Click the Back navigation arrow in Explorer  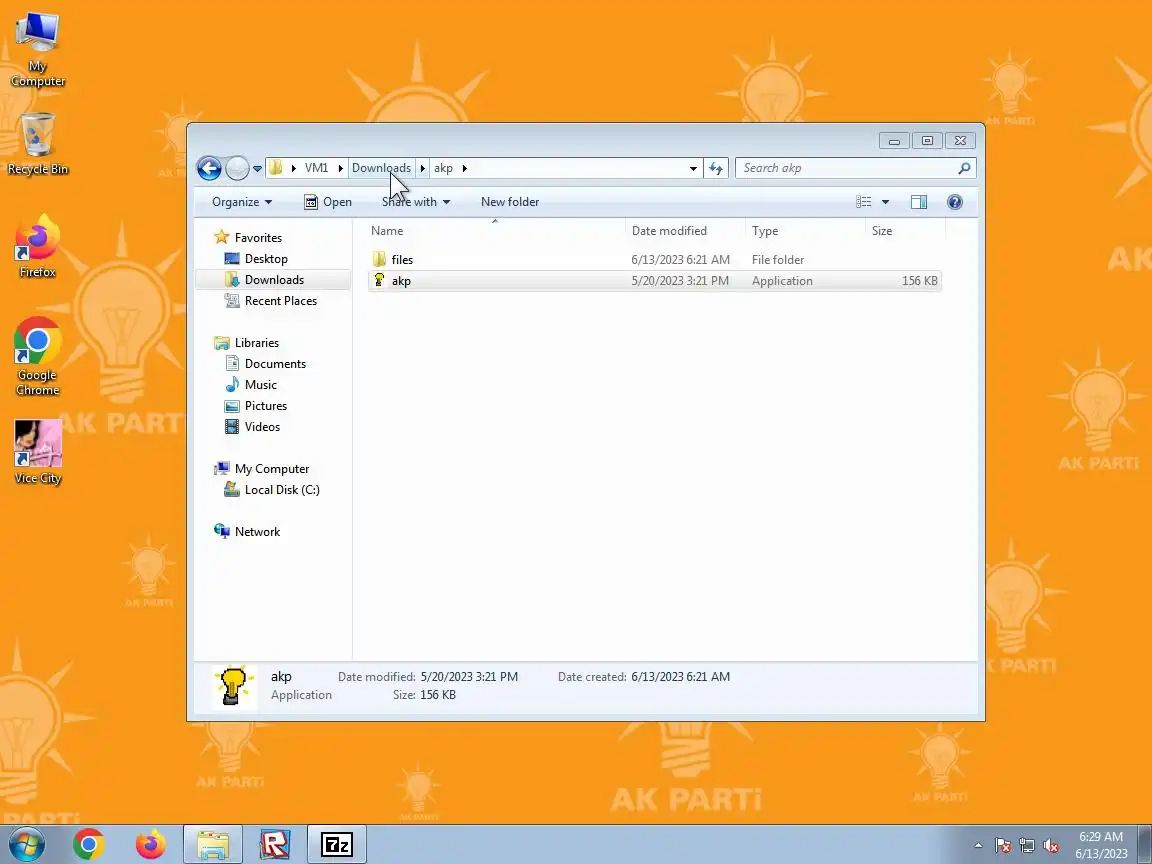tap(209, 168)
